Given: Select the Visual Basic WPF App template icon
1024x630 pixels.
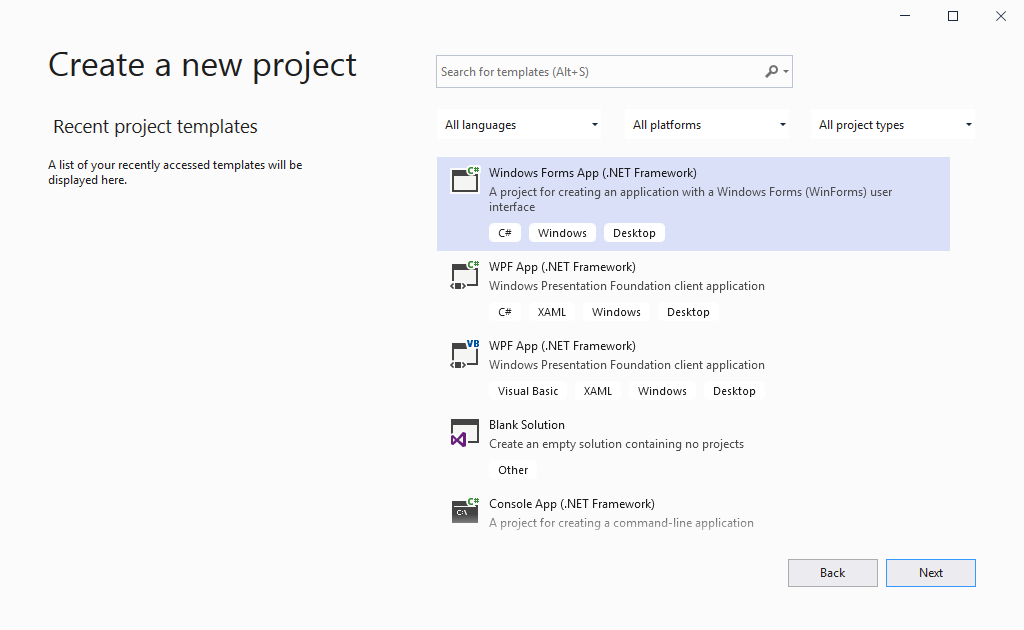Looking at the screenshot, I should 465,353.
